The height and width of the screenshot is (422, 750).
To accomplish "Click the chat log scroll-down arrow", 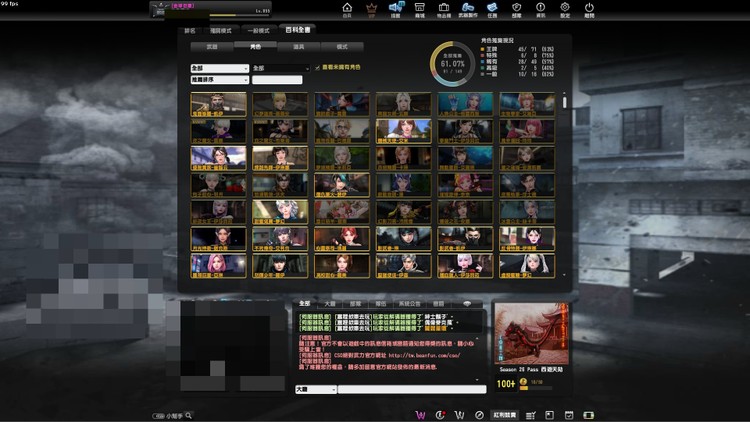I will point(477,379).
